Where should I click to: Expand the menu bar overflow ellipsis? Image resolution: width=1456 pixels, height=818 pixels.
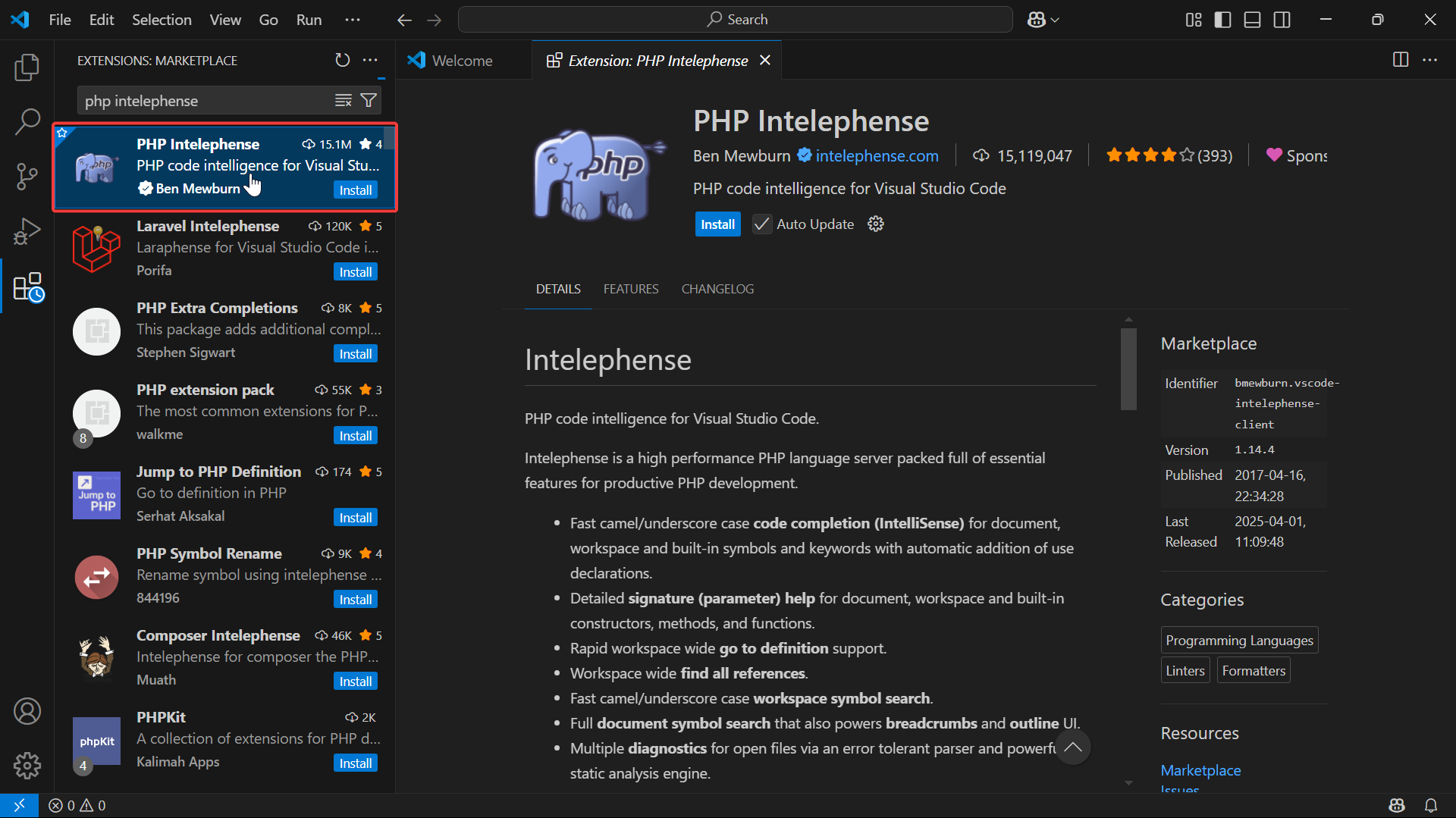point(353,20)
